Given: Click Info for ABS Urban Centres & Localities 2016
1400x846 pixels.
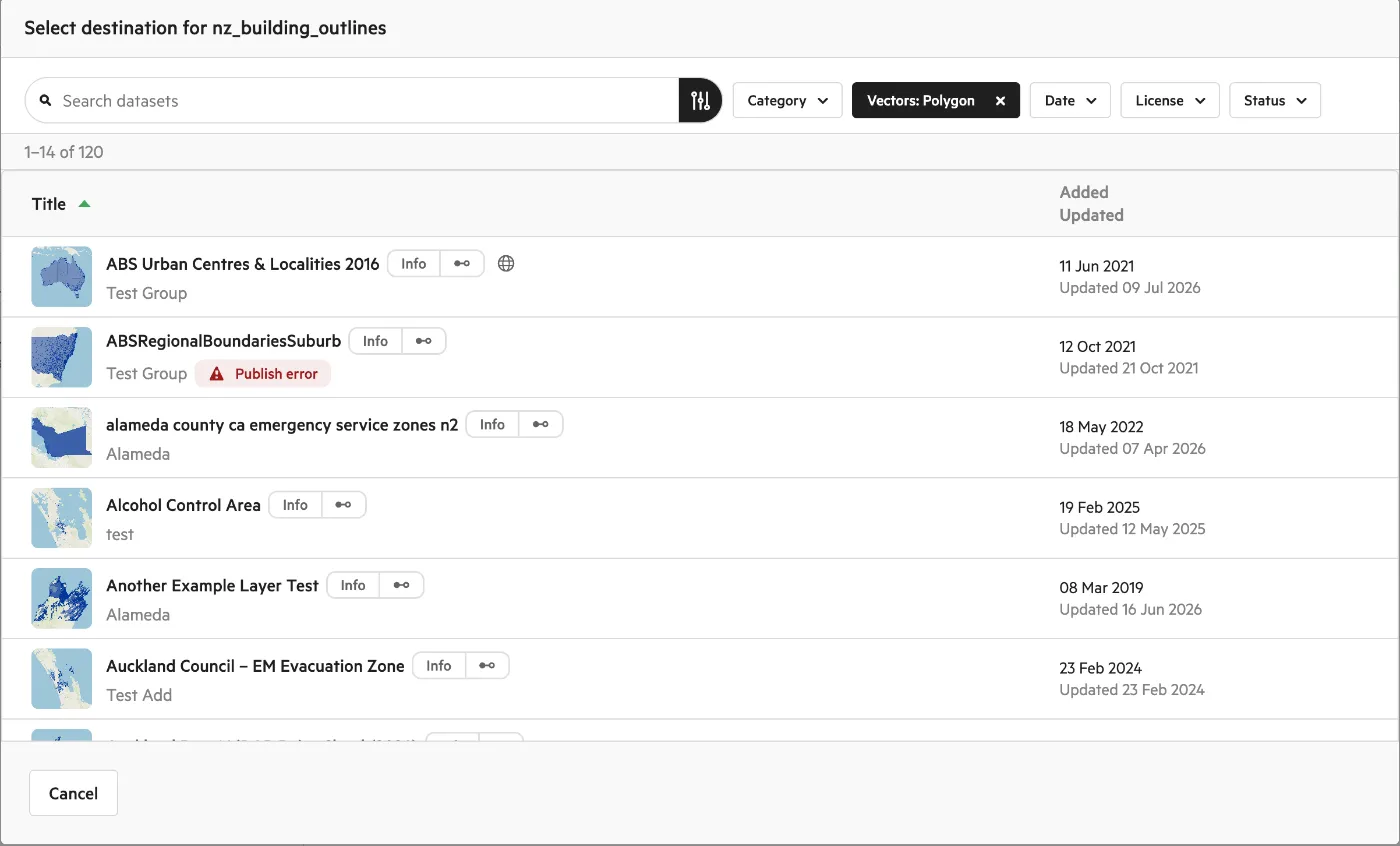Looking at the screenshot, I should click(x=414, y=264).
